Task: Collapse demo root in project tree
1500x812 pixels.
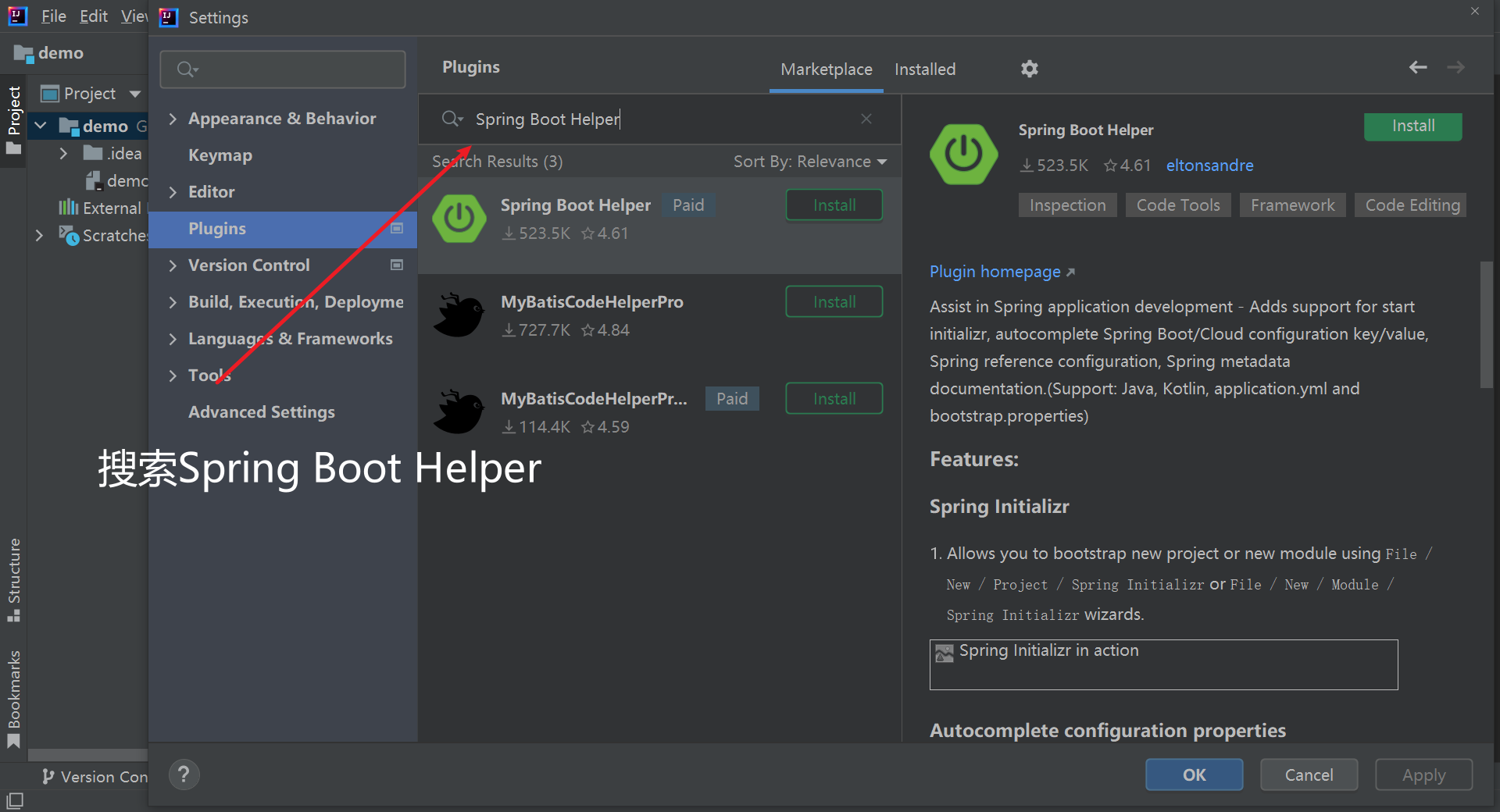Action: tap(41, 126)
